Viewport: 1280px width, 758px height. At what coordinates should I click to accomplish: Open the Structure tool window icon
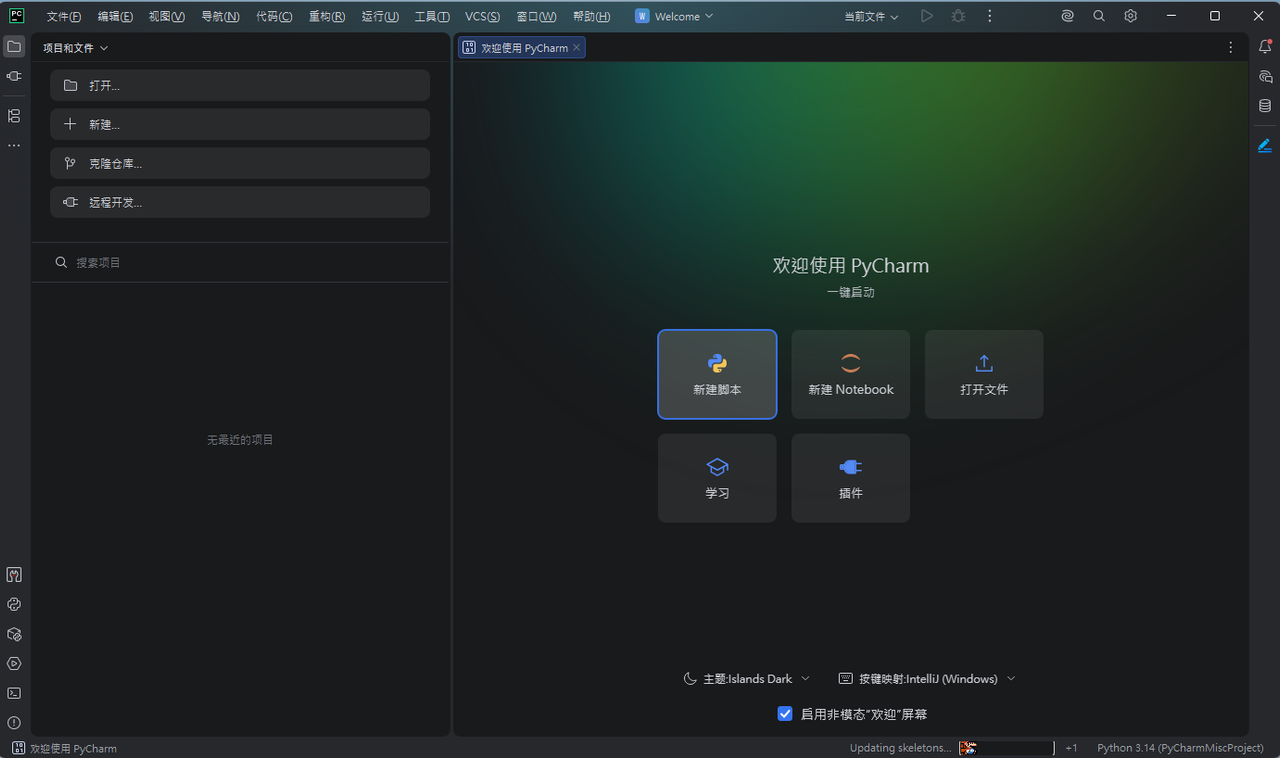point(14,116)
